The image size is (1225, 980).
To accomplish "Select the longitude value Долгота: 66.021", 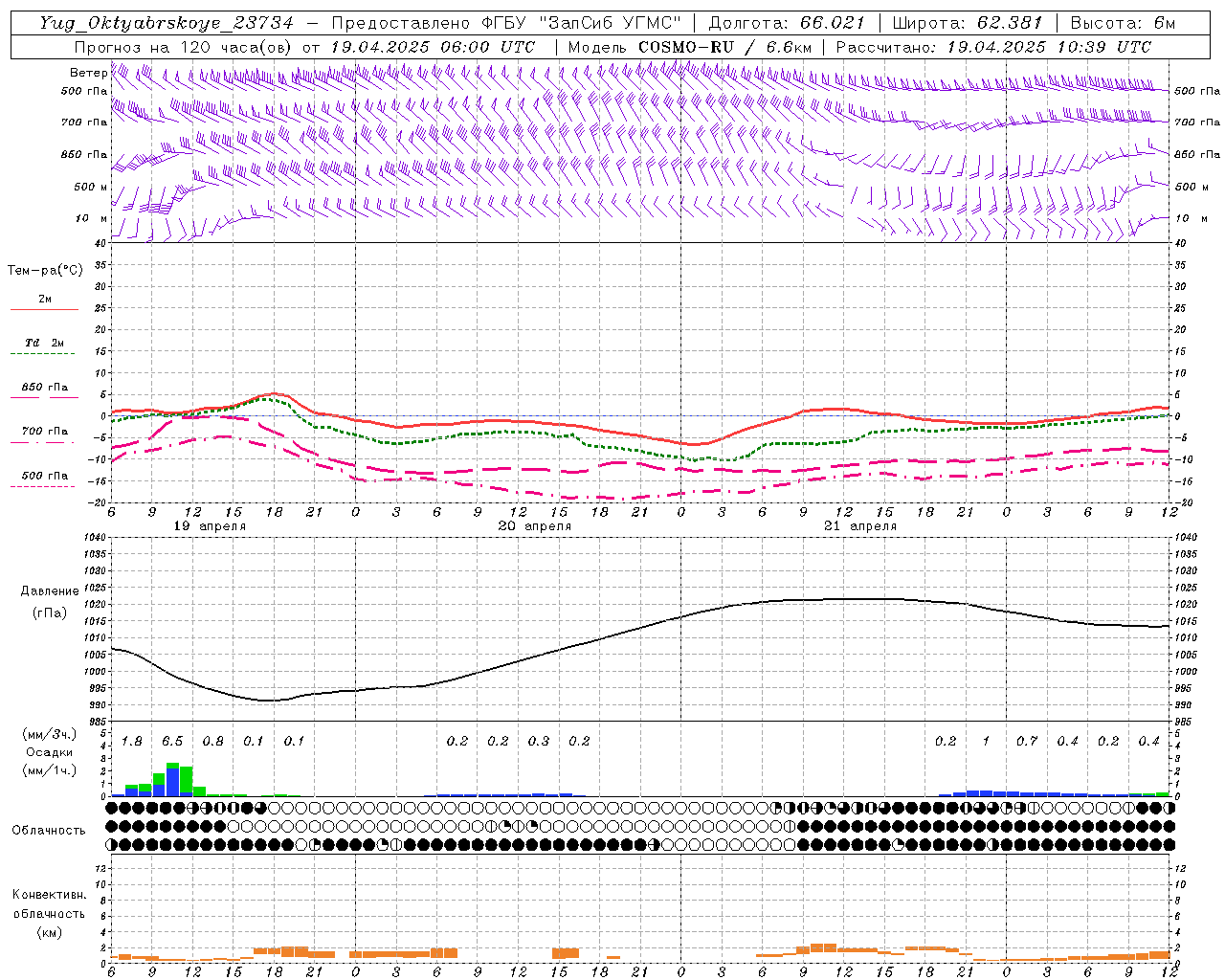I will tap(788, 23).
